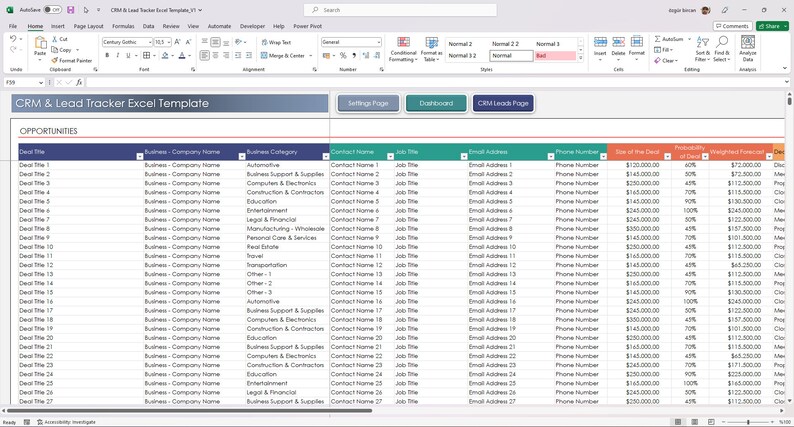
Task: Click the Format cells icon
Action: click(637, 42)
